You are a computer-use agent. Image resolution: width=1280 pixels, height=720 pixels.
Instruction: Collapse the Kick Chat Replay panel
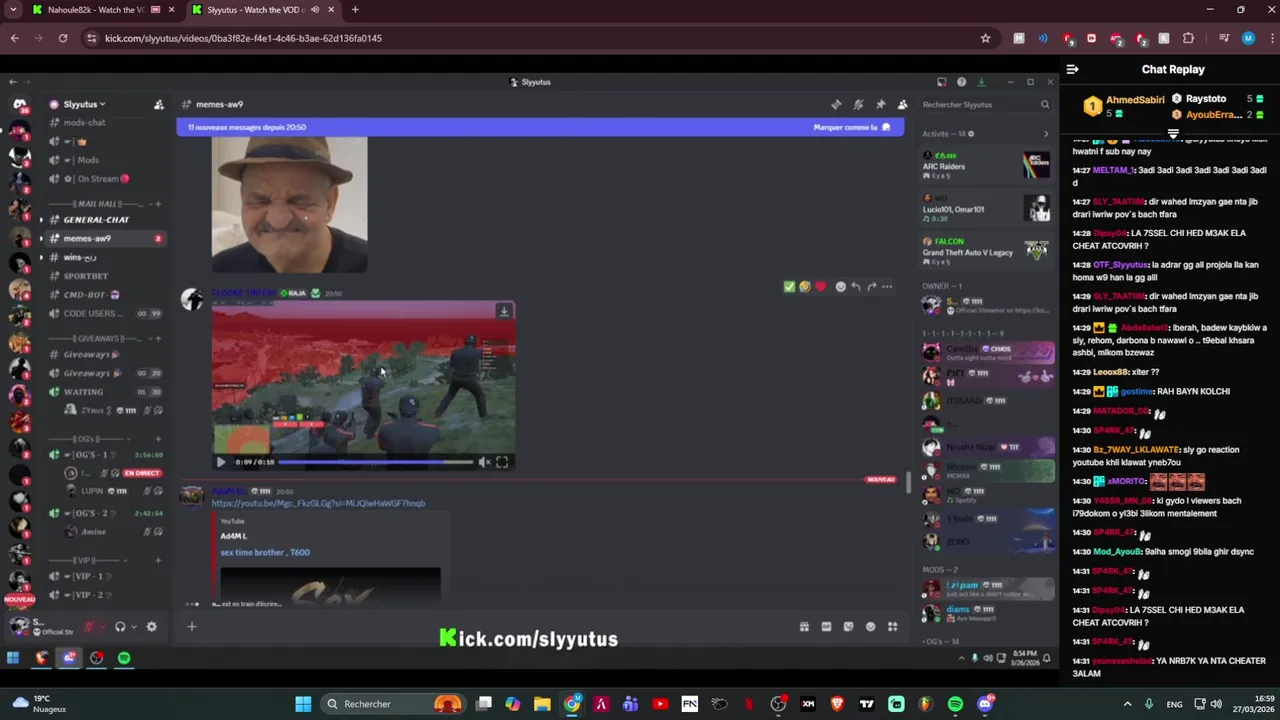[x=1072, y=69]
